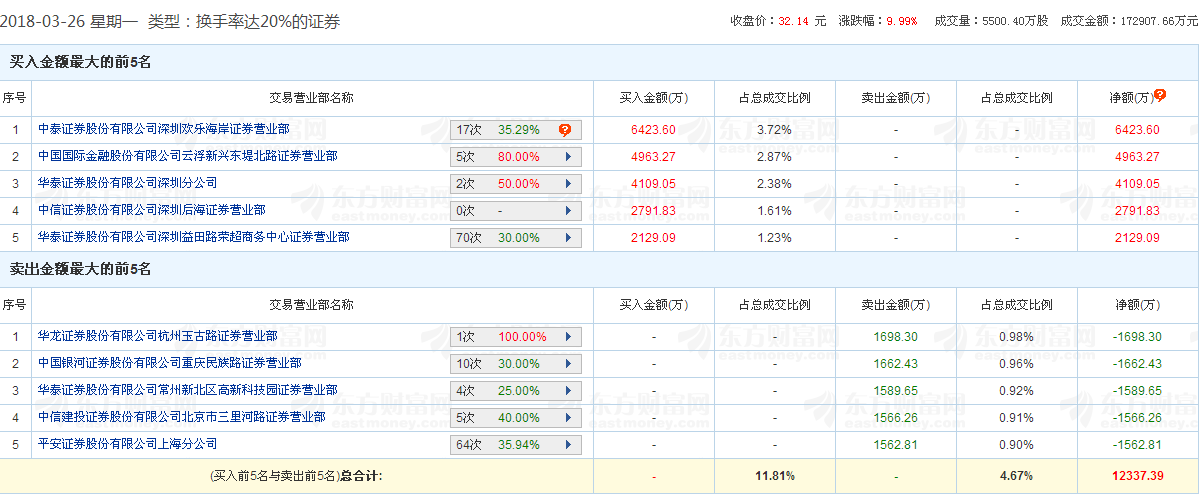
Task: Click the 2.38% proportion cell
Action: pyautogui.click(x=774, y=184)
